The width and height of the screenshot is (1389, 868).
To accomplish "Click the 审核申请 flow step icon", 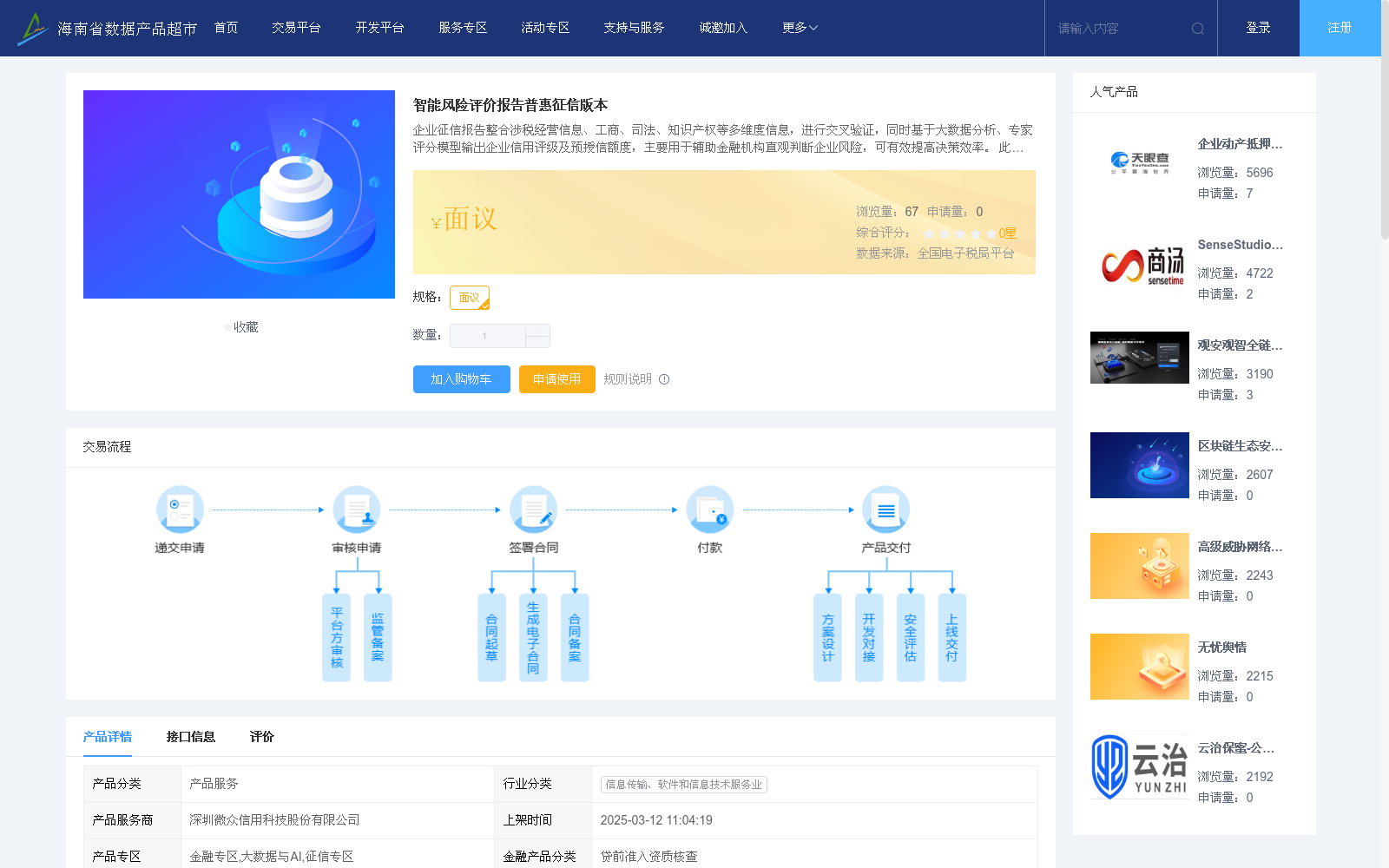I will [357, 510].
